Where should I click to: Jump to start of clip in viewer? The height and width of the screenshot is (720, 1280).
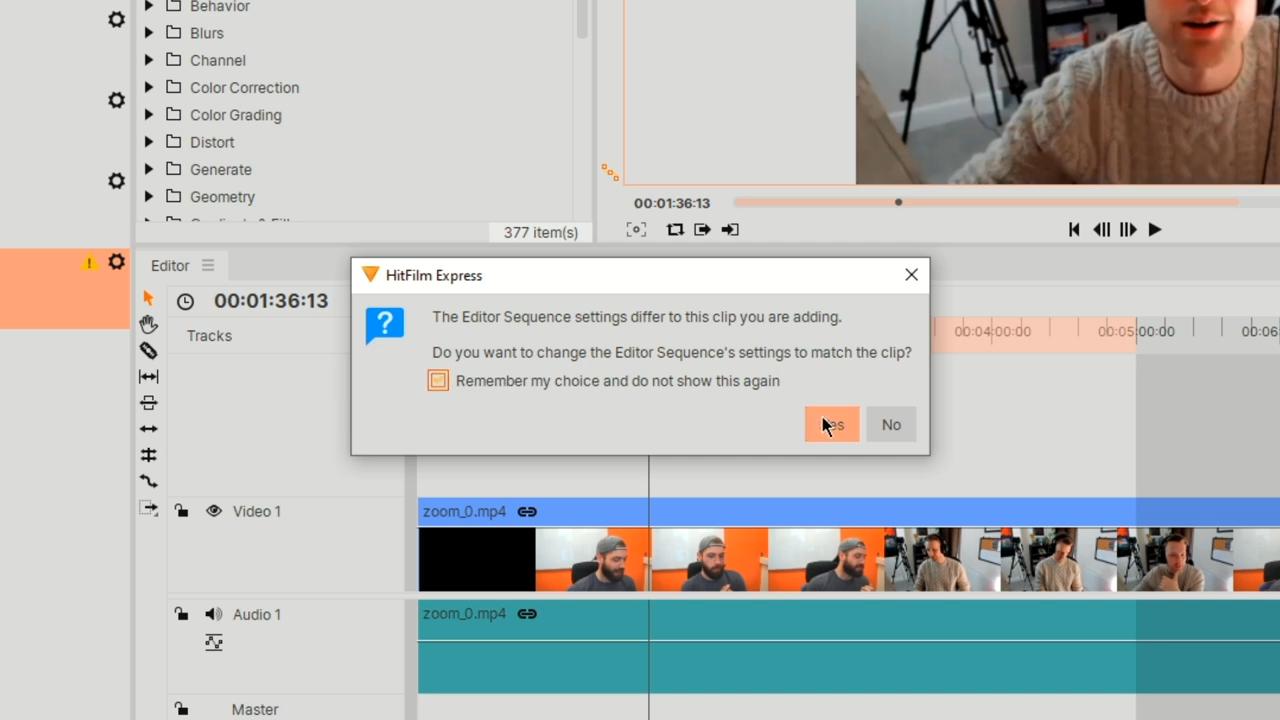coord(1074,229)
